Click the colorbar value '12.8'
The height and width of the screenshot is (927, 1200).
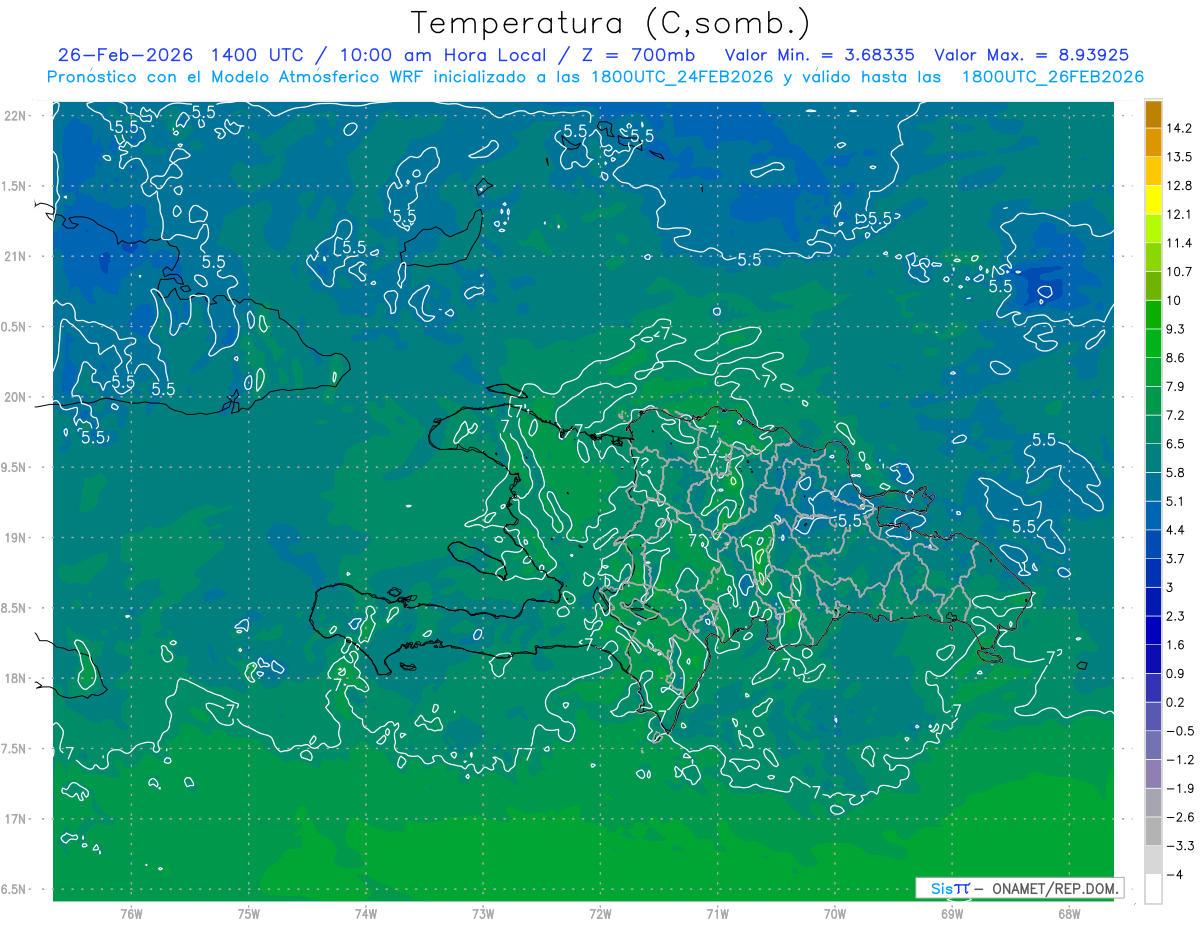(1179, 186)
